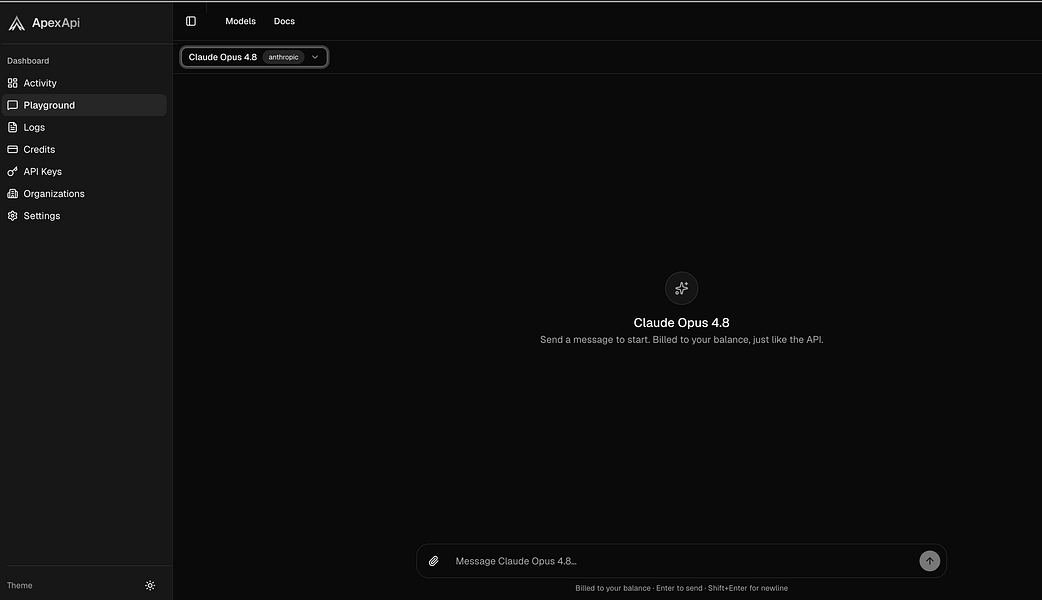This screenshot has height=600, width=1042.
Task: Click the Logs document icon
Action: point(13,127)
